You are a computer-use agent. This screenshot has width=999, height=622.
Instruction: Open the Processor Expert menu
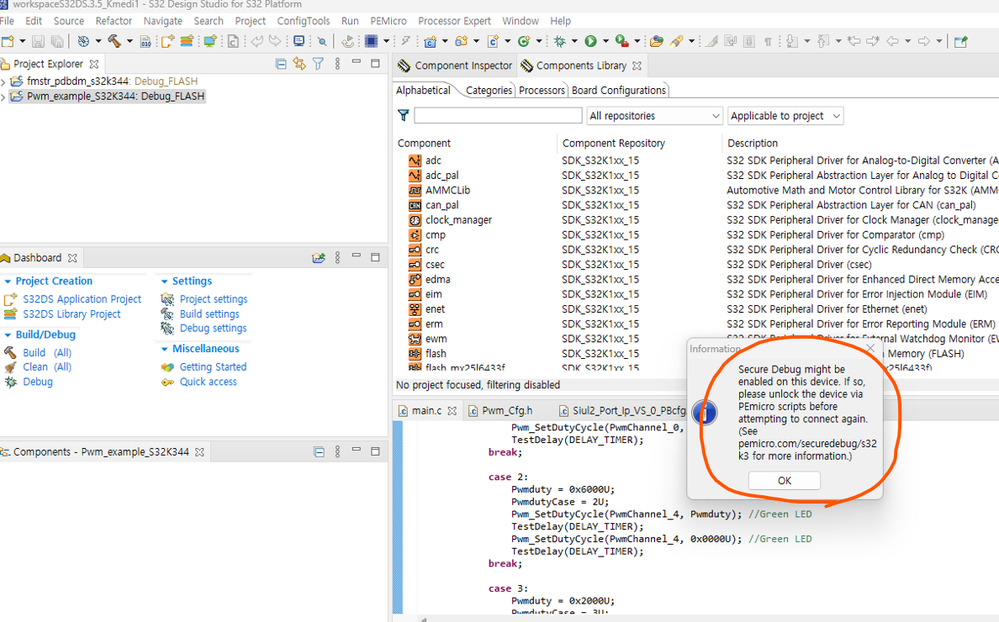(x=454, y=21)
